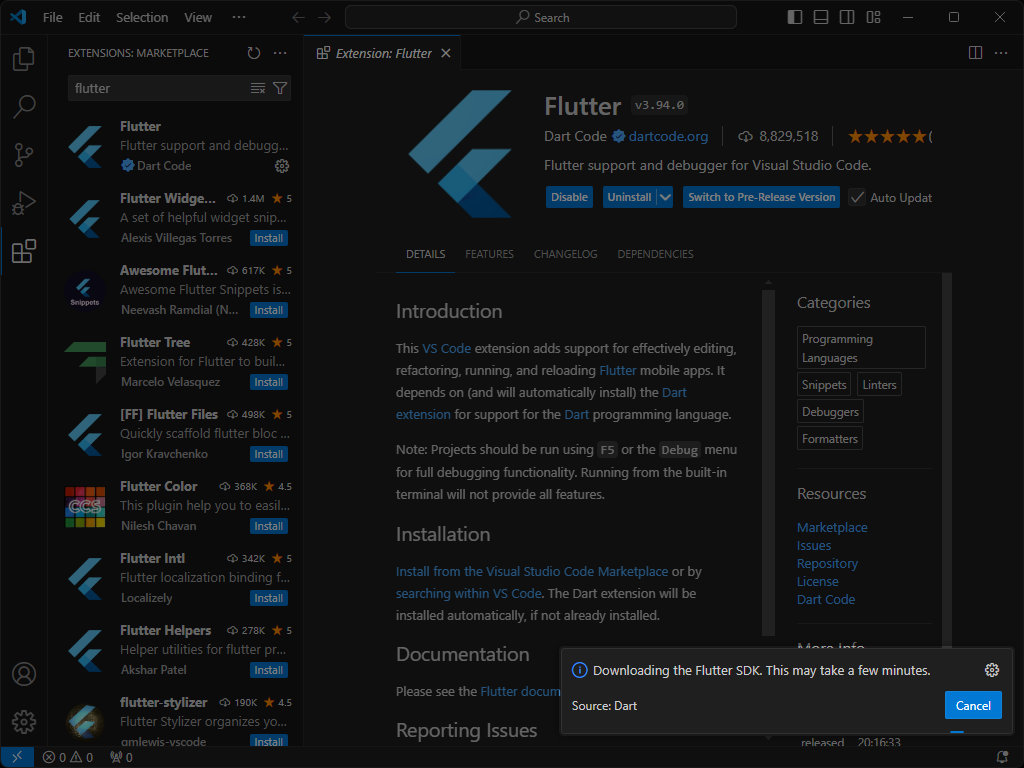Screen dimensions: 1024x768
Task: Open the Issues resource link
Action: (x=814, y=545)
